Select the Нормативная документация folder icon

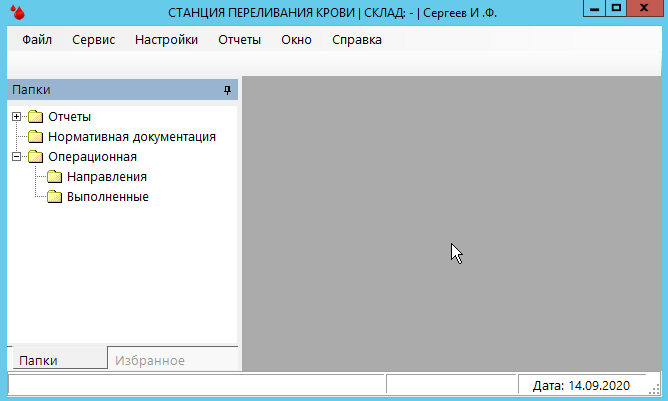(x=36, y=137)
